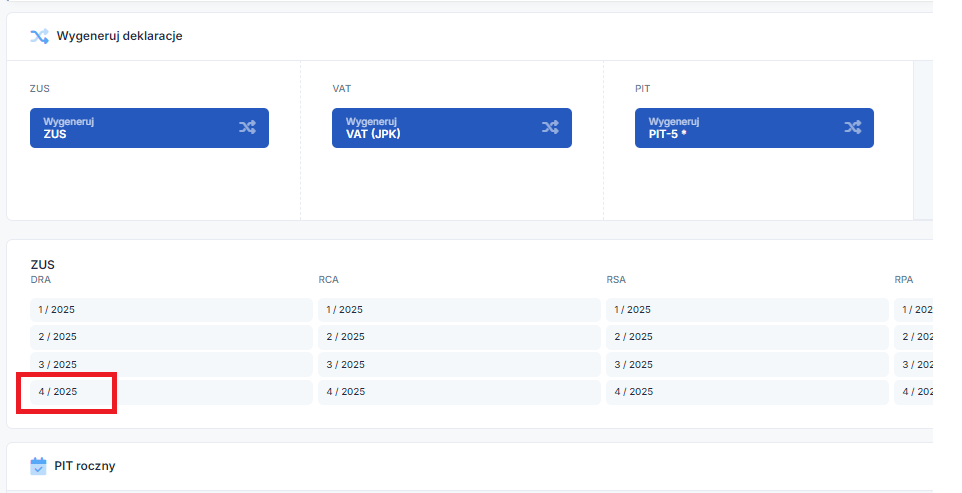Click the shuffle icon beside Wygeneruj deklaracje heading
Image resolution: width=962 pixels, height=493 pixels.
click(x=39, y=36)
